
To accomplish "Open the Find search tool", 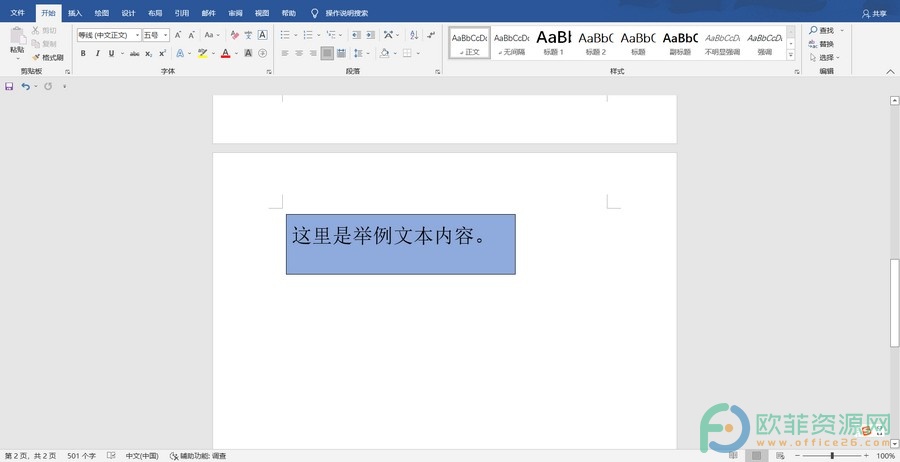I will tap(822, 30).
